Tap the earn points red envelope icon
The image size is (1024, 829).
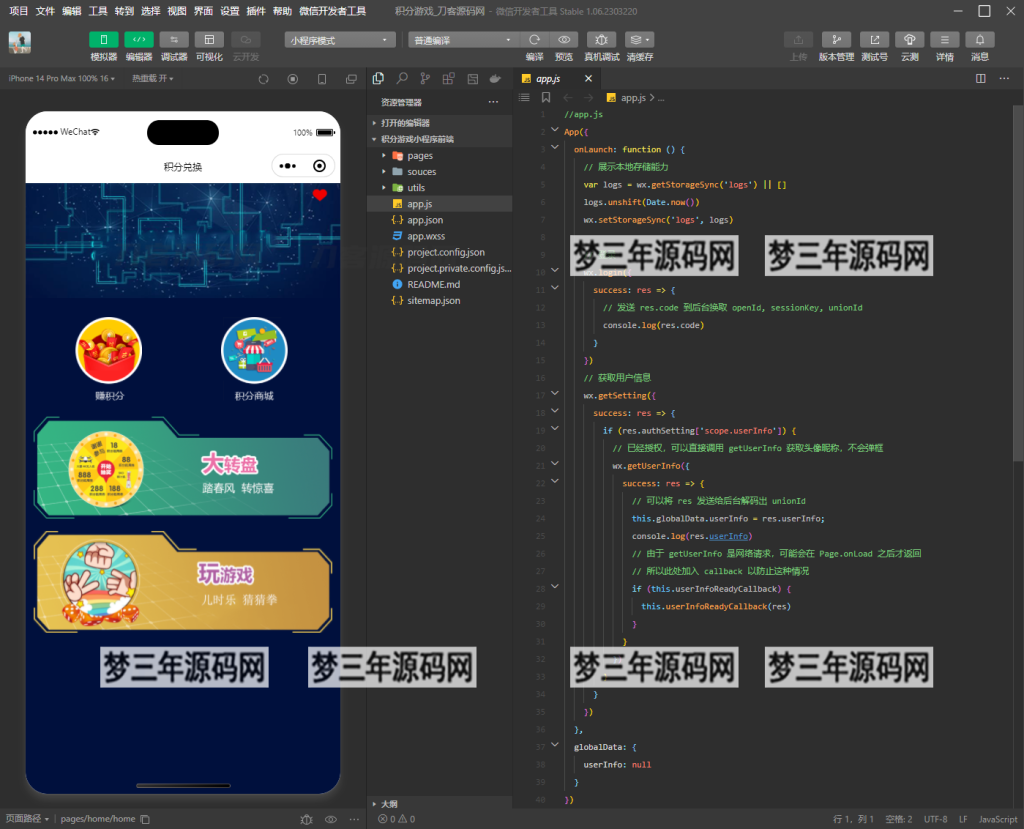[108, 350]
